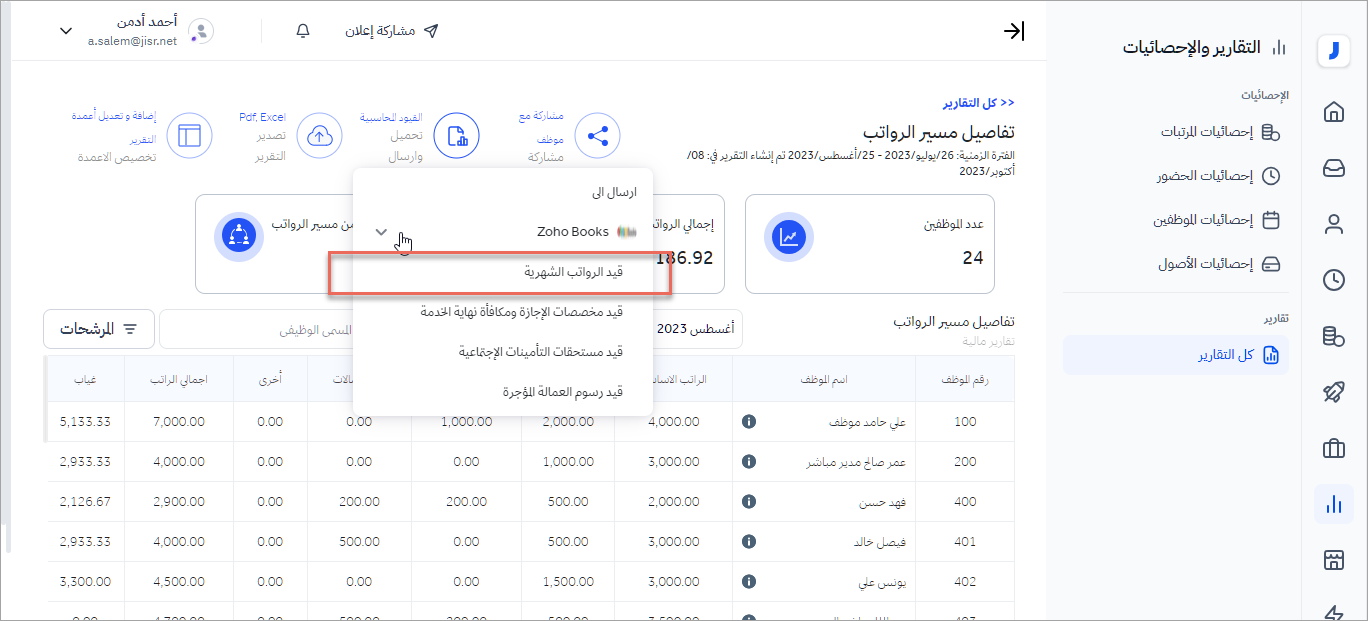
Task: Click the المرشحات filters button
Action: [98, 329]
